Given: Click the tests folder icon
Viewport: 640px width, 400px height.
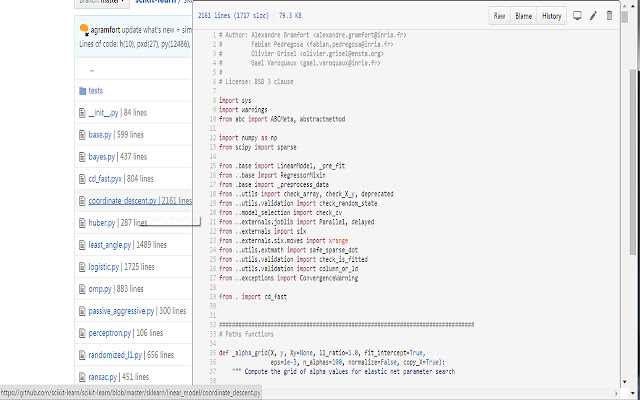Looking at the screenshot, I should [x=82, y=91].
